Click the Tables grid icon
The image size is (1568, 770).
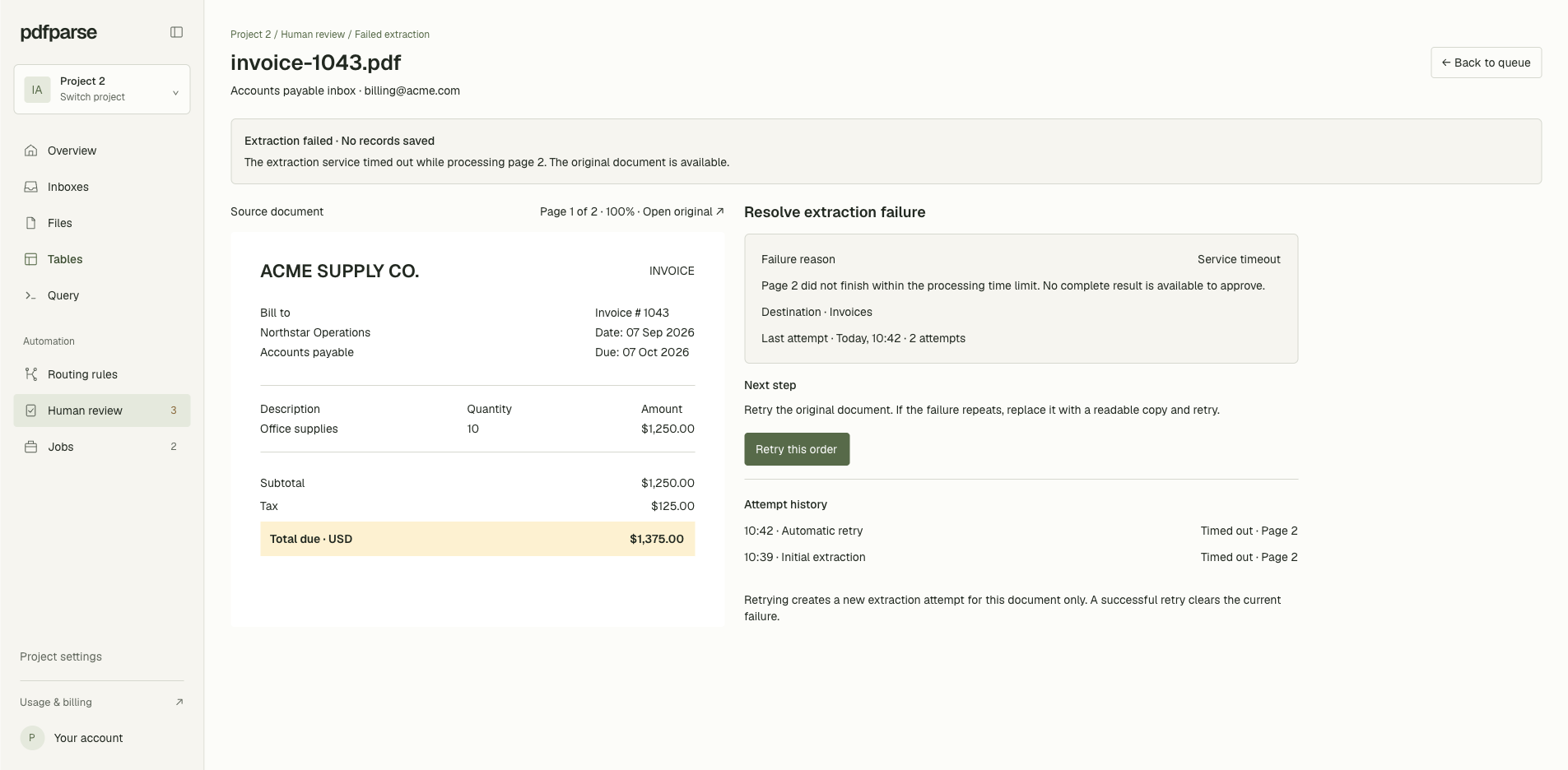(x=30, y=259)
